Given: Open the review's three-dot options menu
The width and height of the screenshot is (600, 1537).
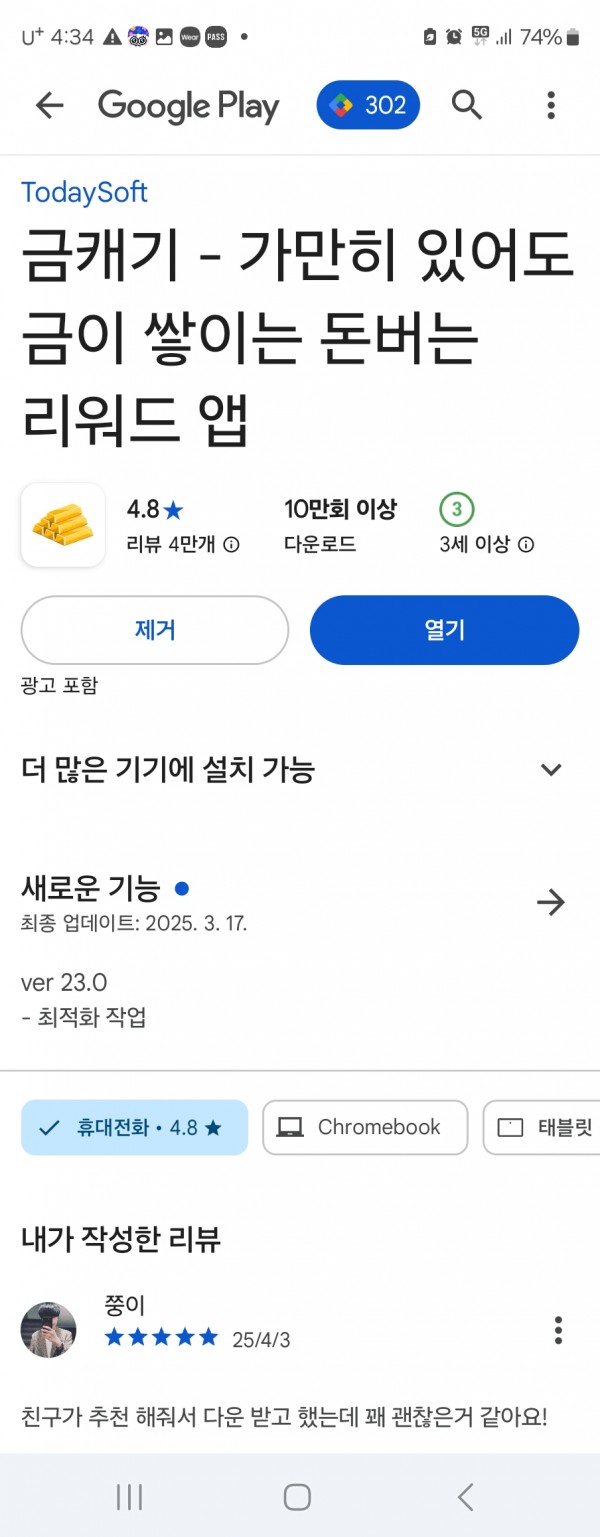Looking at the screenshot, I should coord(558,1330).
